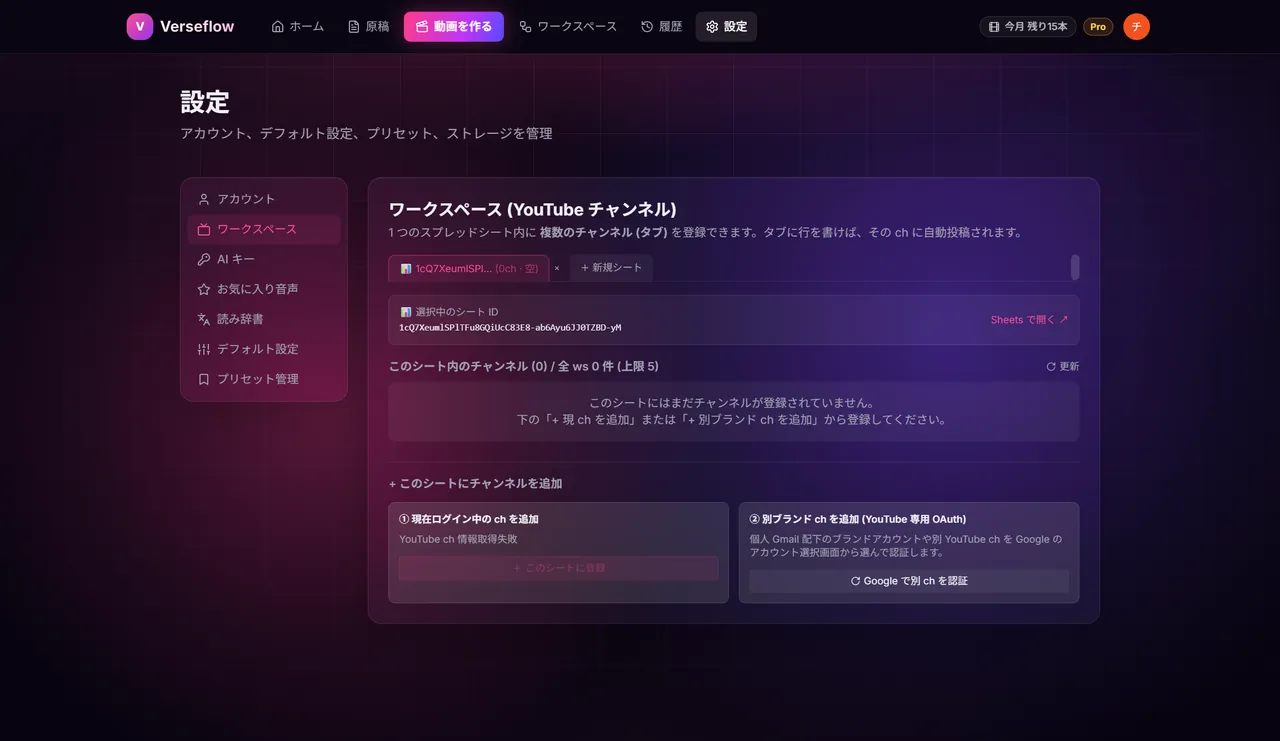Click the TV icon beside sidebar ワークスペース
This screenshot has height=741, width=1280.
point(204,229)
